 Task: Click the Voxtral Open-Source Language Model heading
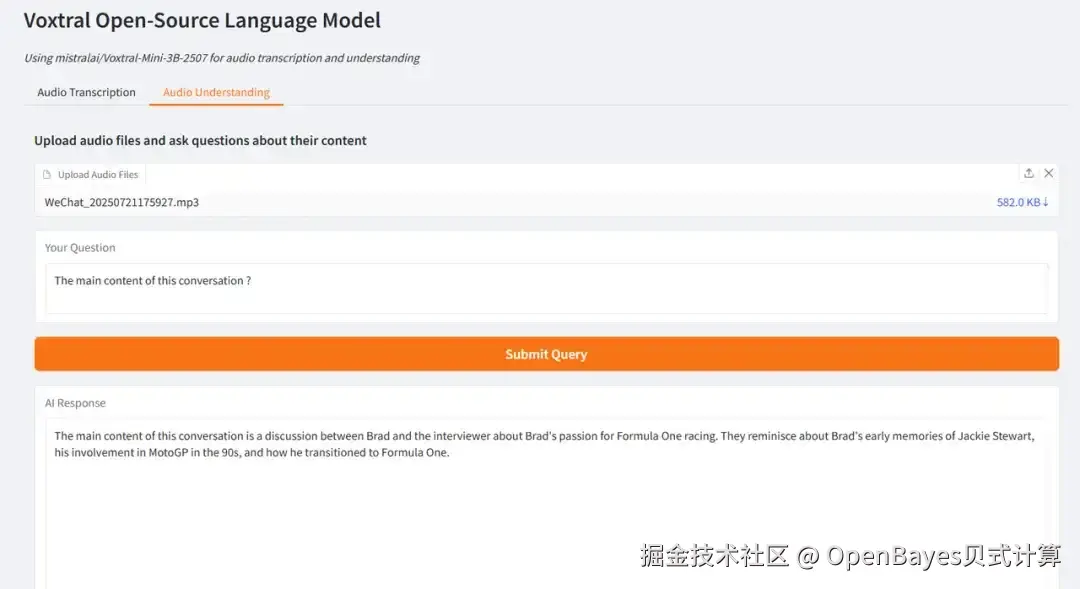pyautogui.click(x=202, y=20)
